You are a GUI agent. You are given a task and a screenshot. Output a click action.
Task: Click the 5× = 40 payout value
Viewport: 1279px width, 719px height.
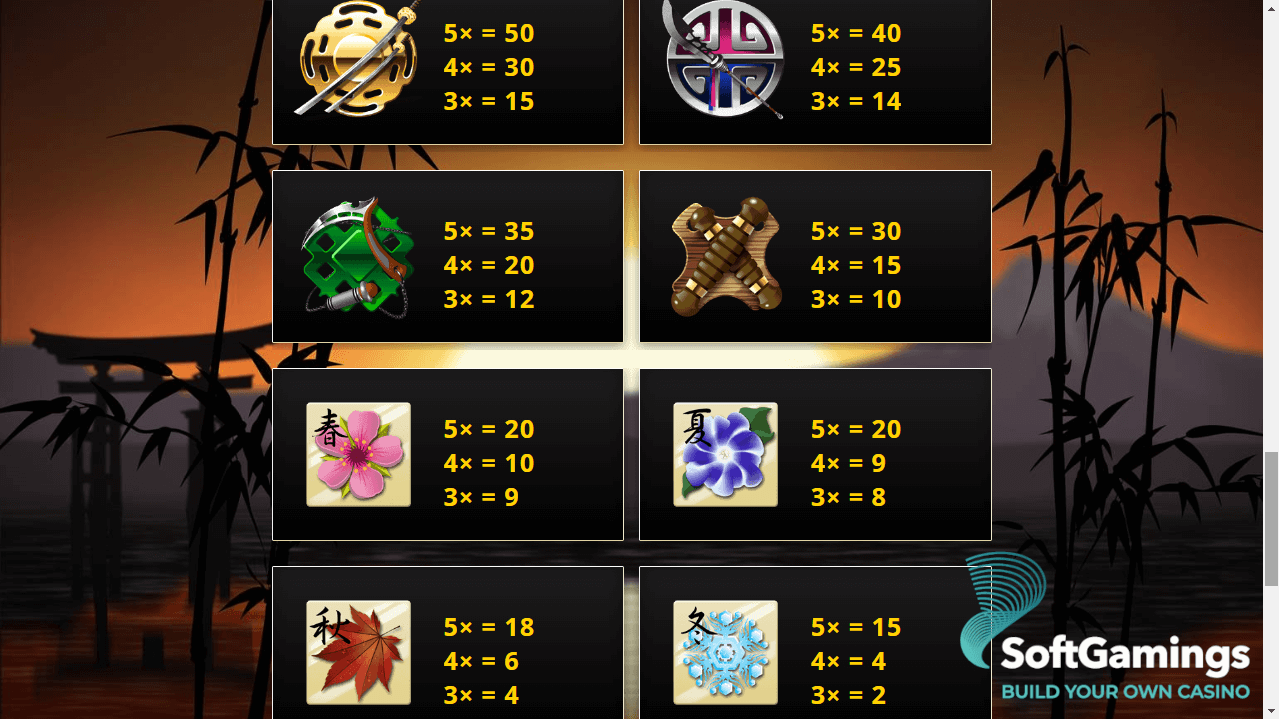[856, 33]
